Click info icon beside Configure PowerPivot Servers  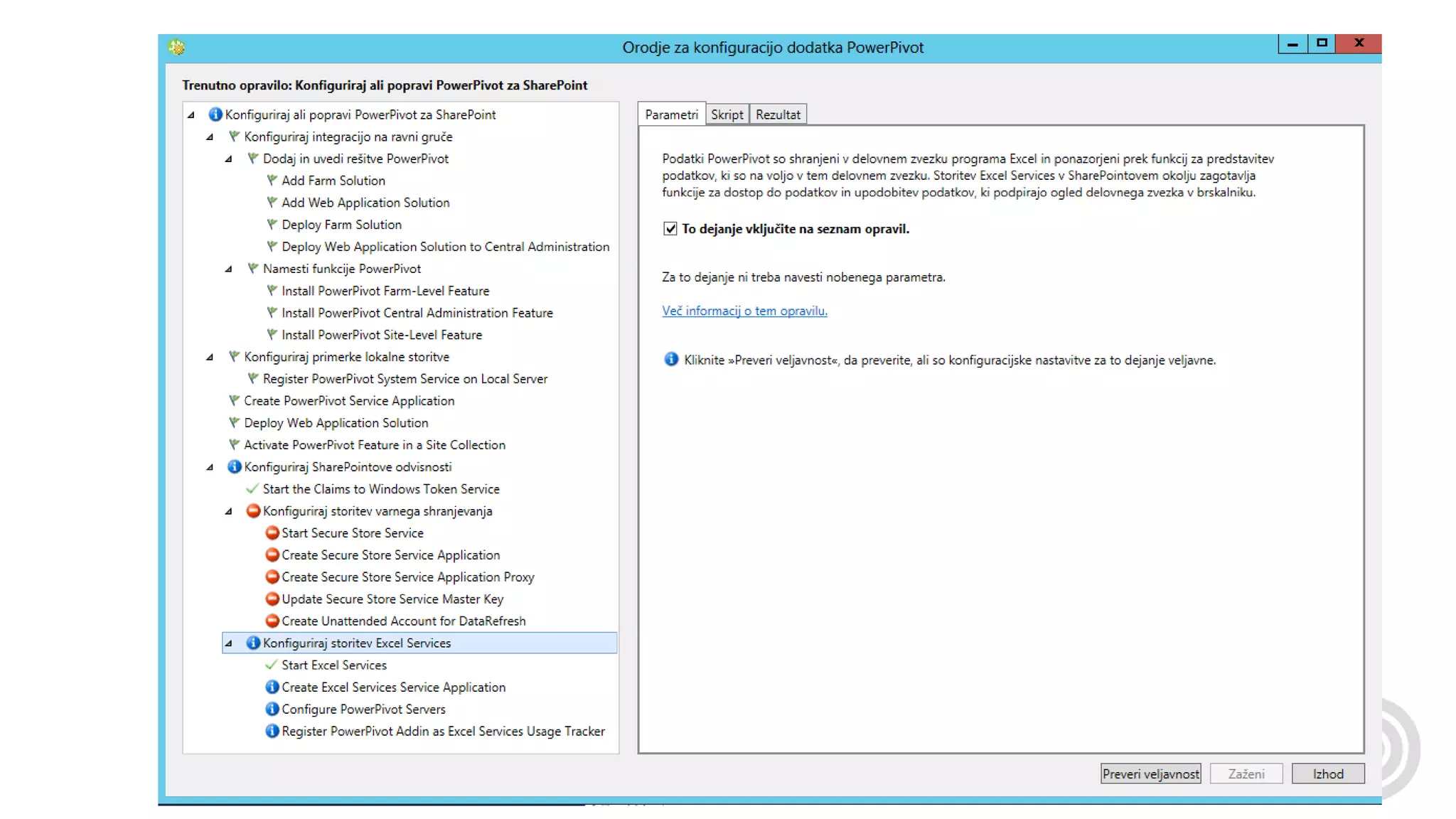pyautogui.click(x=272, y=709)
